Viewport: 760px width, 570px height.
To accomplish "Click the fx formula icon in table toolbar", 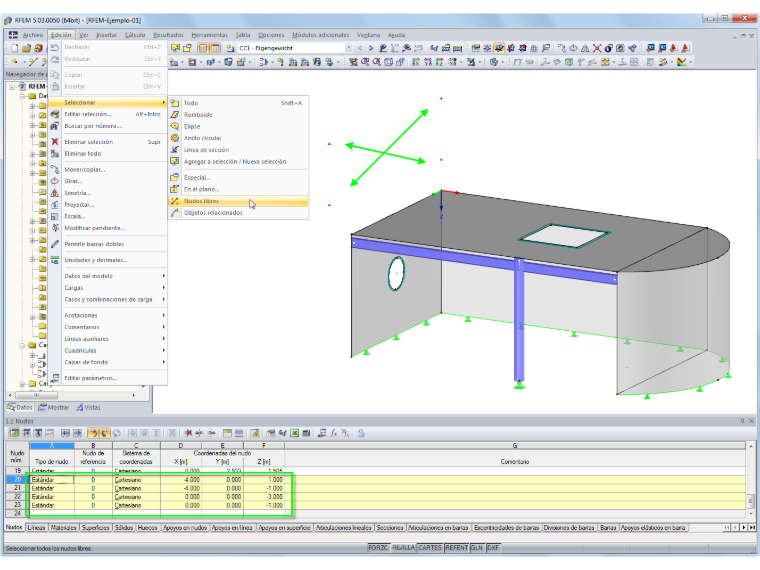I will tap(333, 433).
